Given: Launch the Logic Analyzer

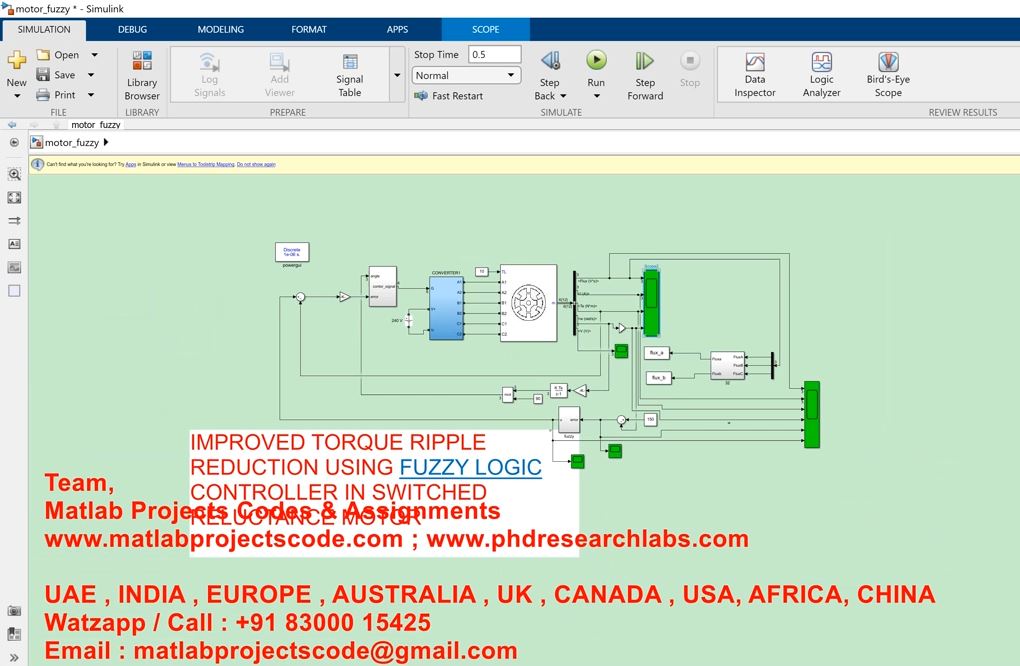Looking at the screenshot, I should (x=821, y=75).
